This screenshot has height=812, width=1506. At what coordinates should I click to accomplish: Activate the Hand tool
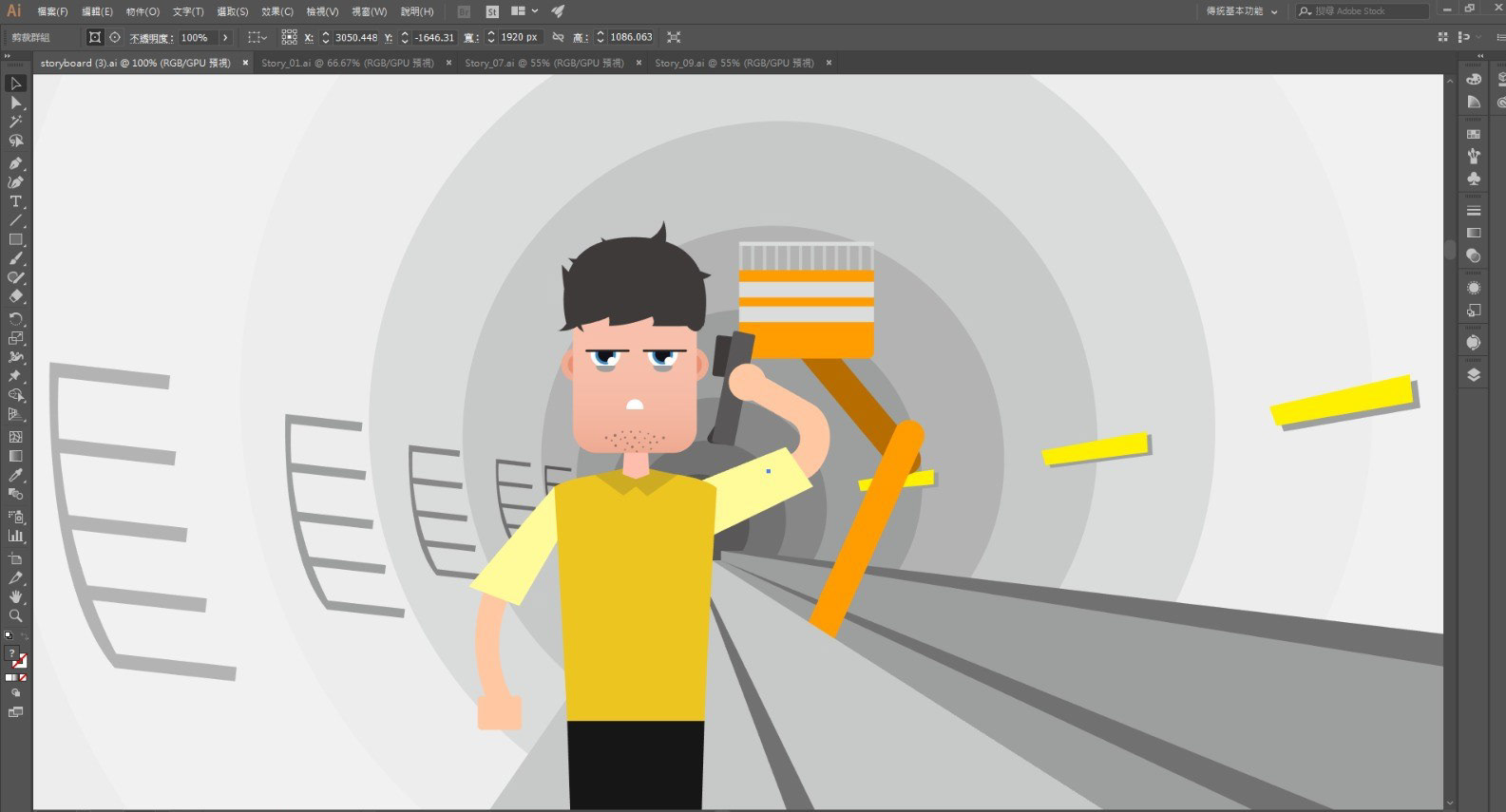pos(15,596)
